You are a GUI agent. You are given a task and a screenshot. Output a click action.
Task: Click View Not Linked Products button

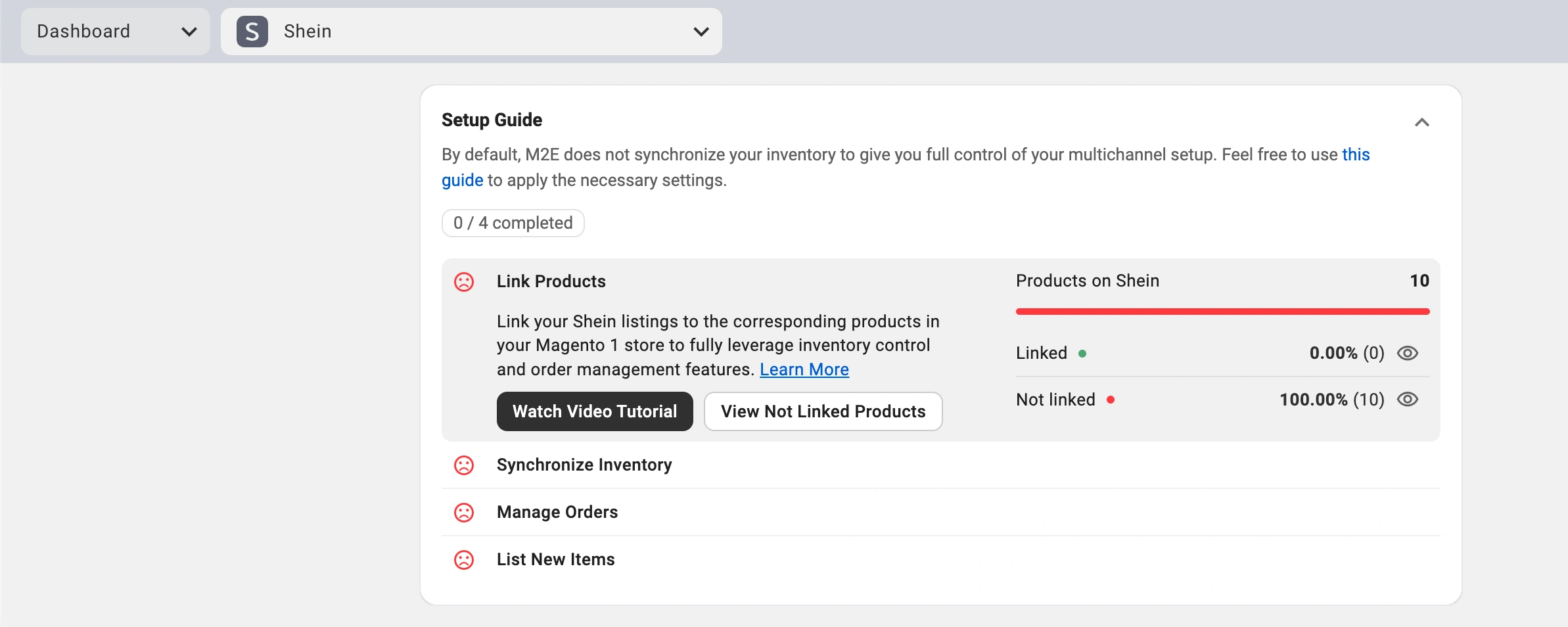tap(823, 411)
